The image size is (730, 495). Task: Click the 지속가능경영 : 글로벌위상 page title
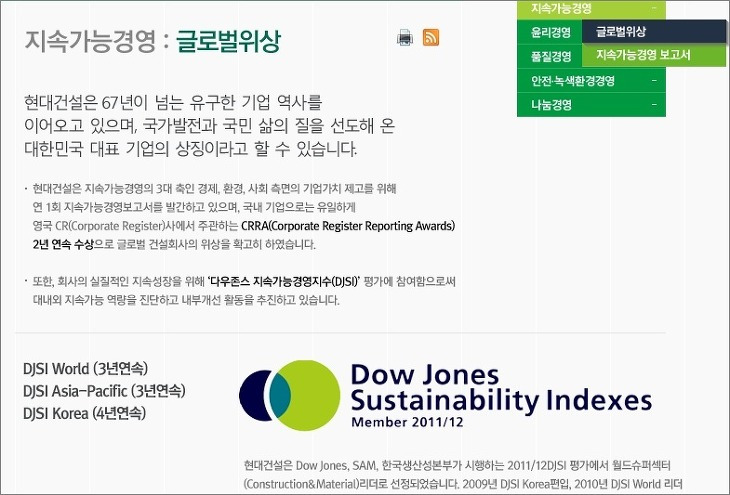(153, 41)
